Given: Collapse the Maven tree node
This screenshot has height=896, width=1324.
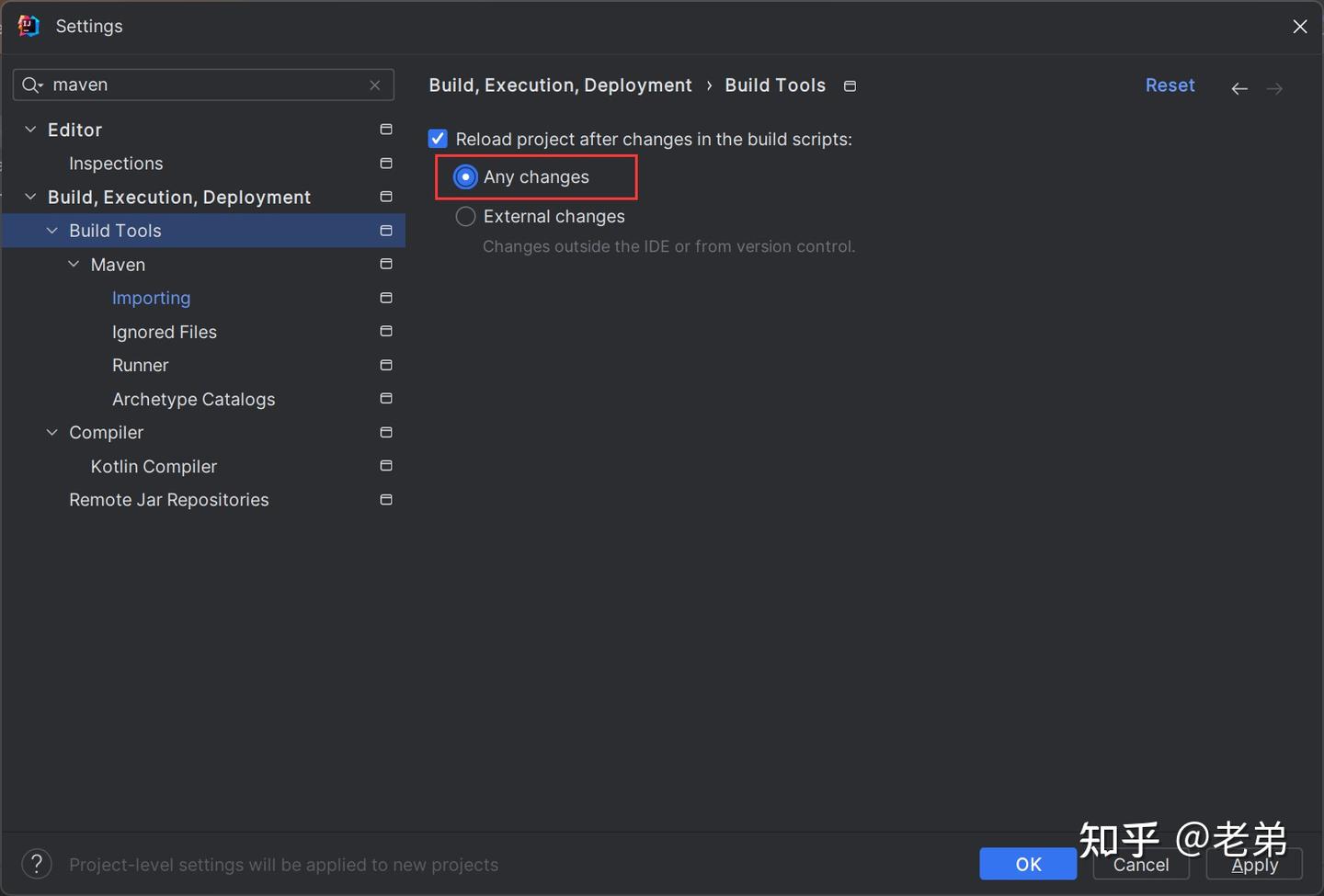Looking at the screenshot, I should [x=74, y=265].
